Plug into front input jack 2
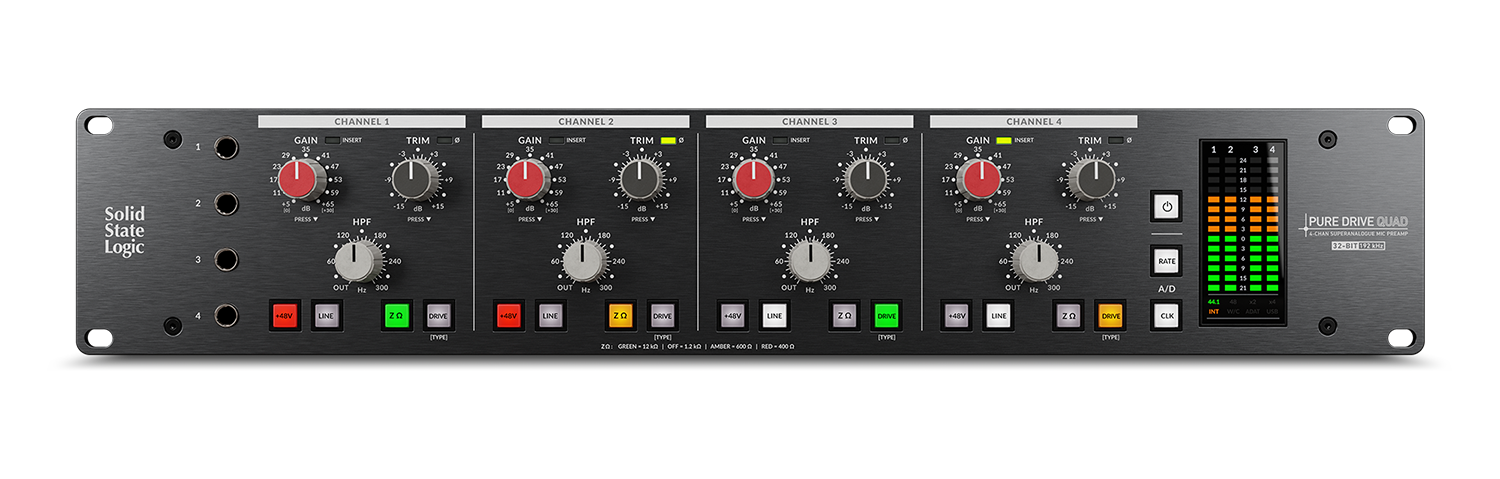 (226, 204)
